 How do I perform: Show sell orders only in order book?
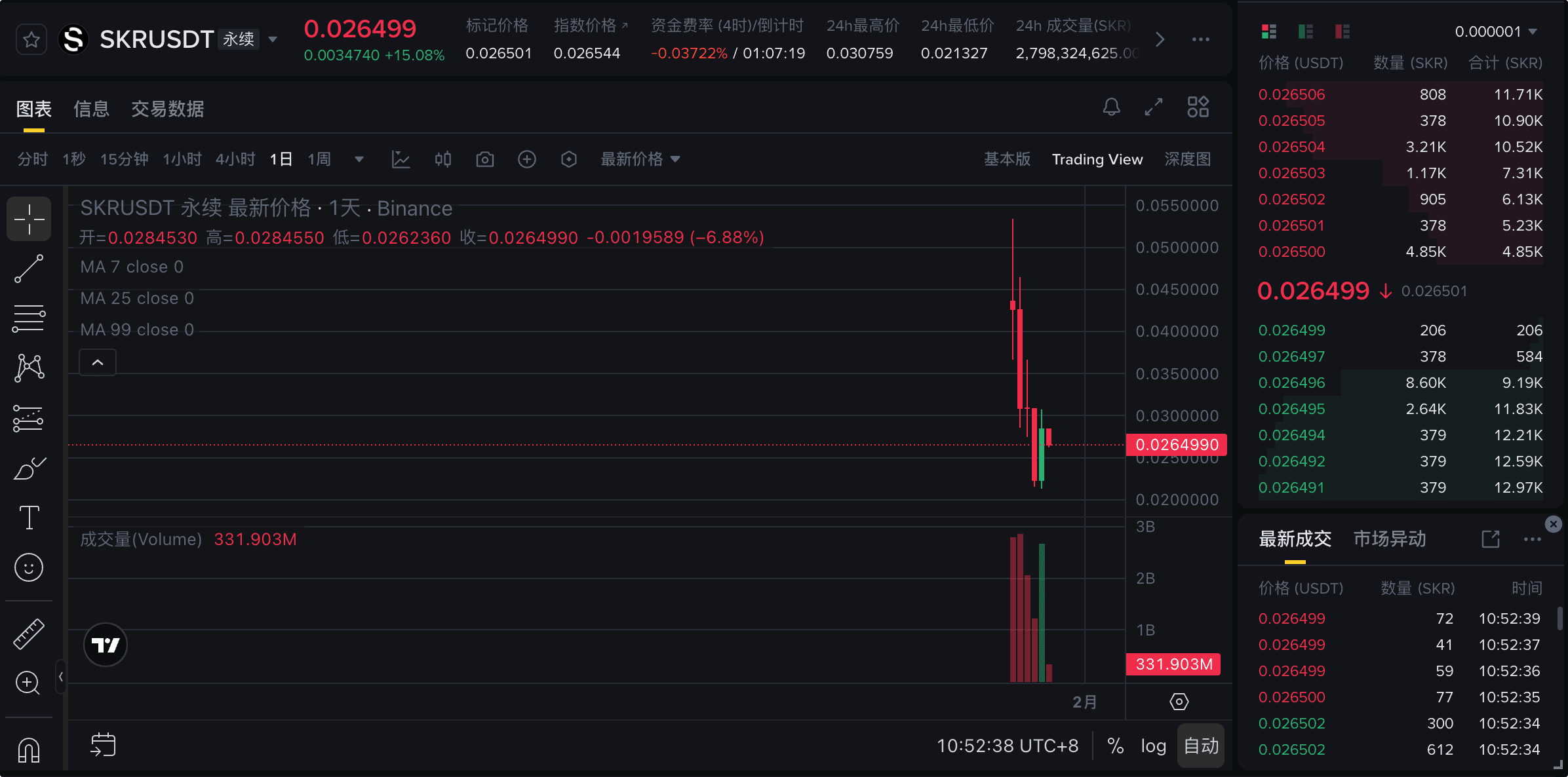click(1342, 31)
